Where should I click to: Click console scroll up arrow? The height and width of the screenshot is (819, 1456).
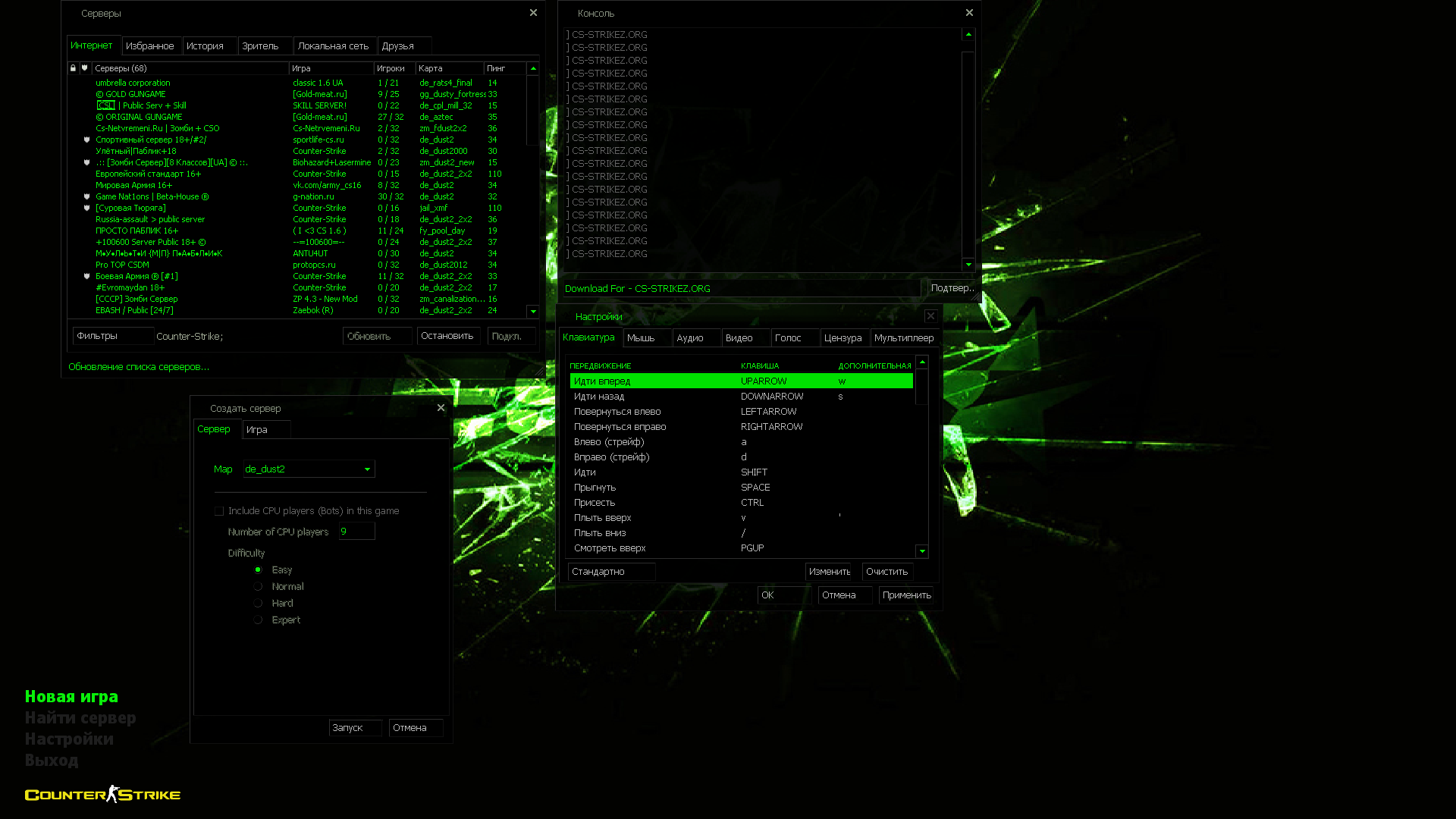click(968, 34)
